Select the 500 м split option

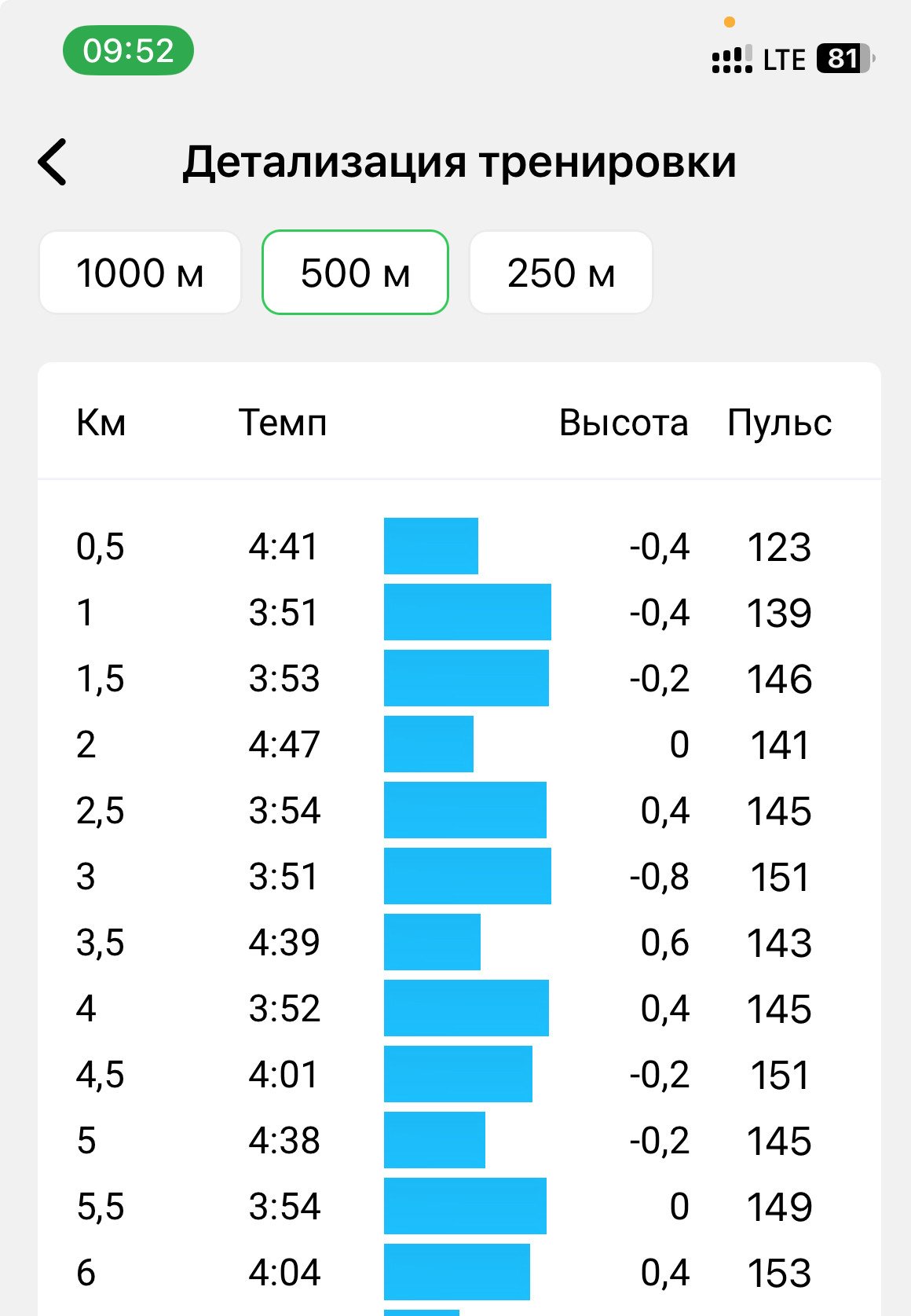[x=355, y=273]
